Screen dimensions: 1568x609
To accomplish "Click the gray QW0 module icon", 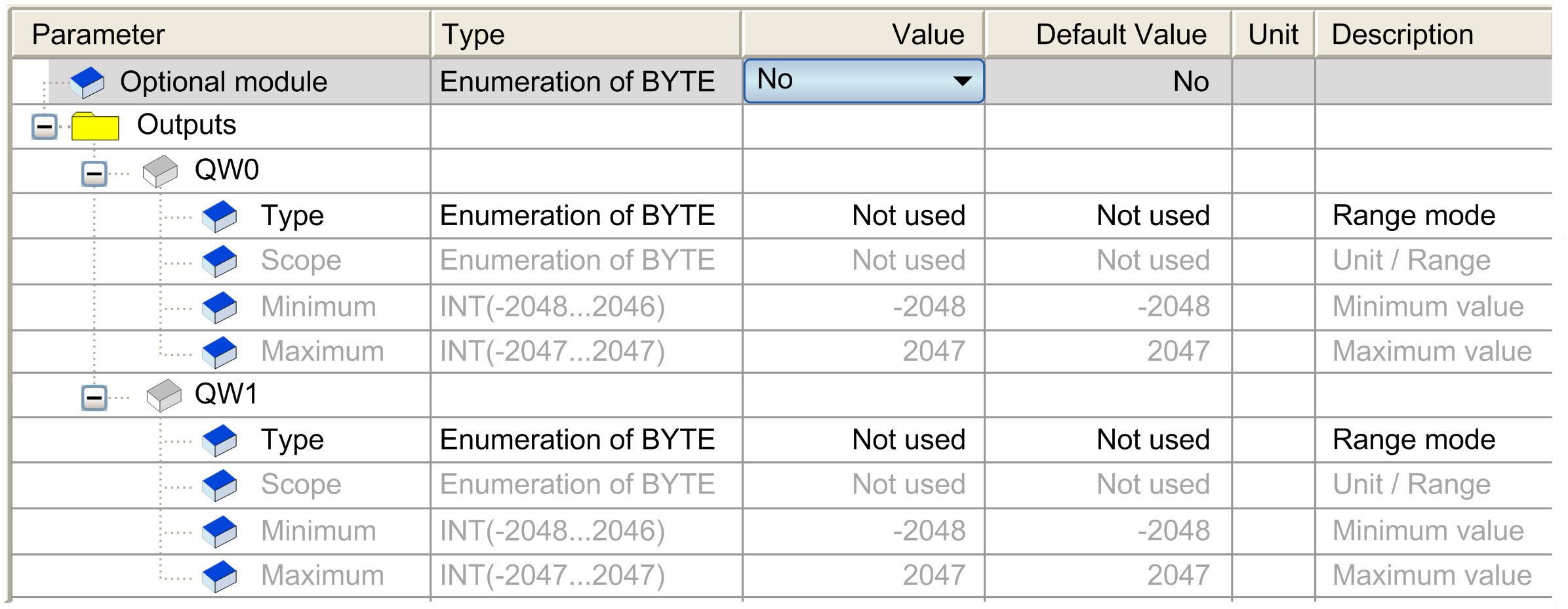I will pos(161,171).
